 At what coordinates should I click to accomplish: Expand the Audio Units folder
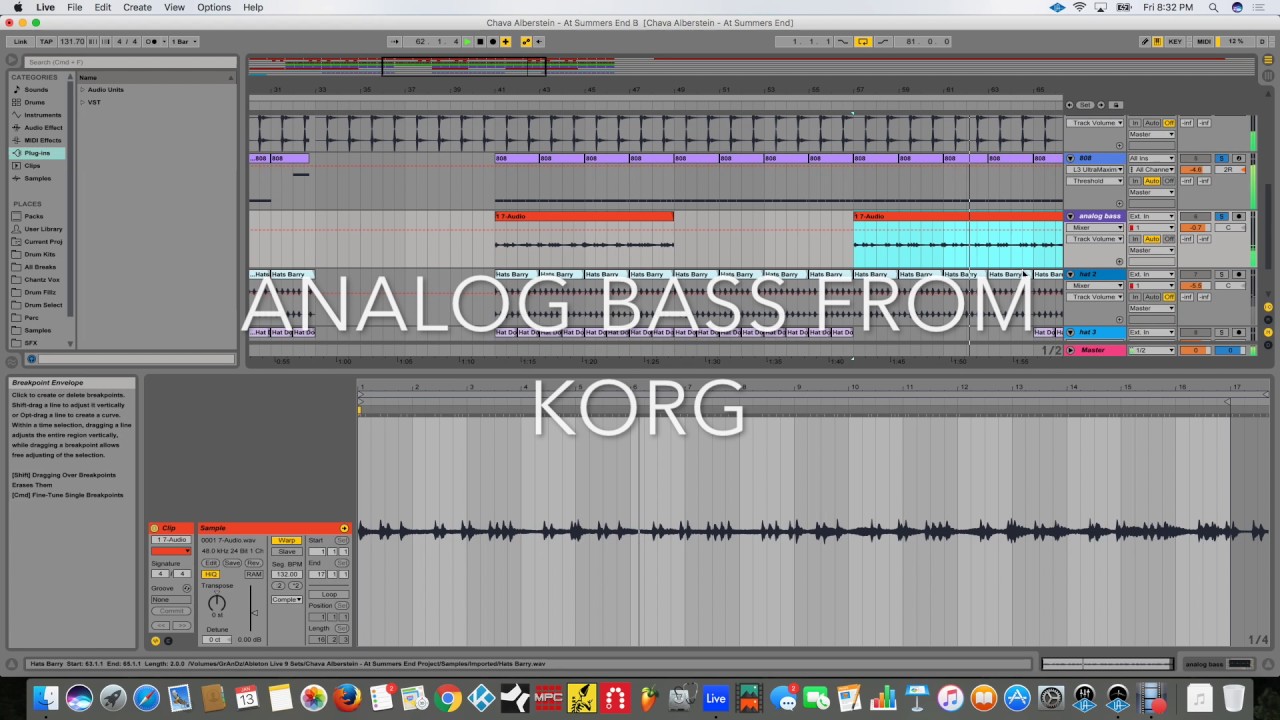tap(83, 90)
